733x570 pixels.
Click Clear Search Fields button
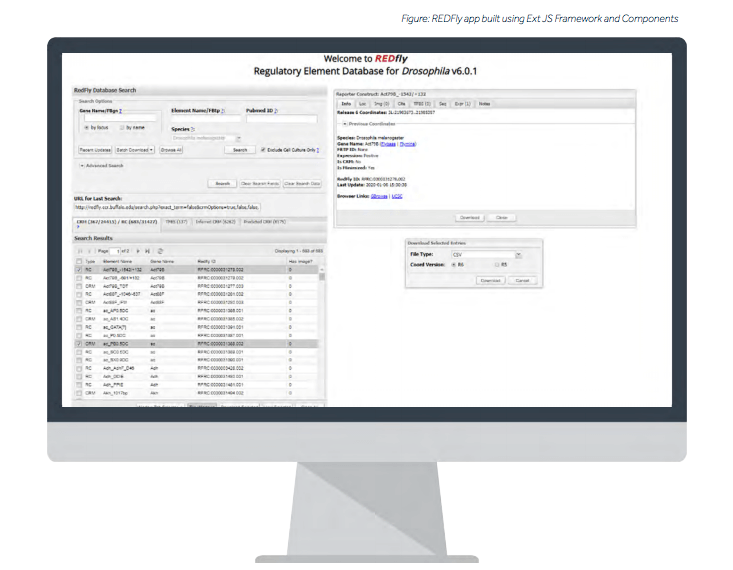pyautogui.click(x=260, y=184)
